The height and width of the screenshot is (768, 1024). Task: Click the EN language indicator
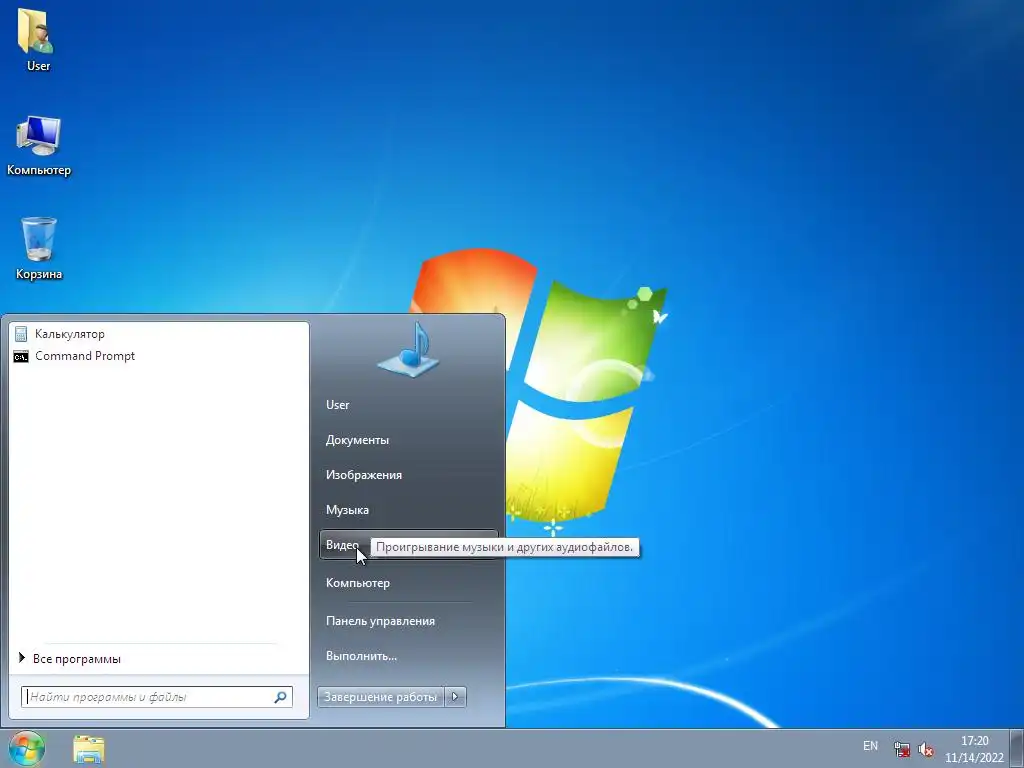tap(871, 746)
